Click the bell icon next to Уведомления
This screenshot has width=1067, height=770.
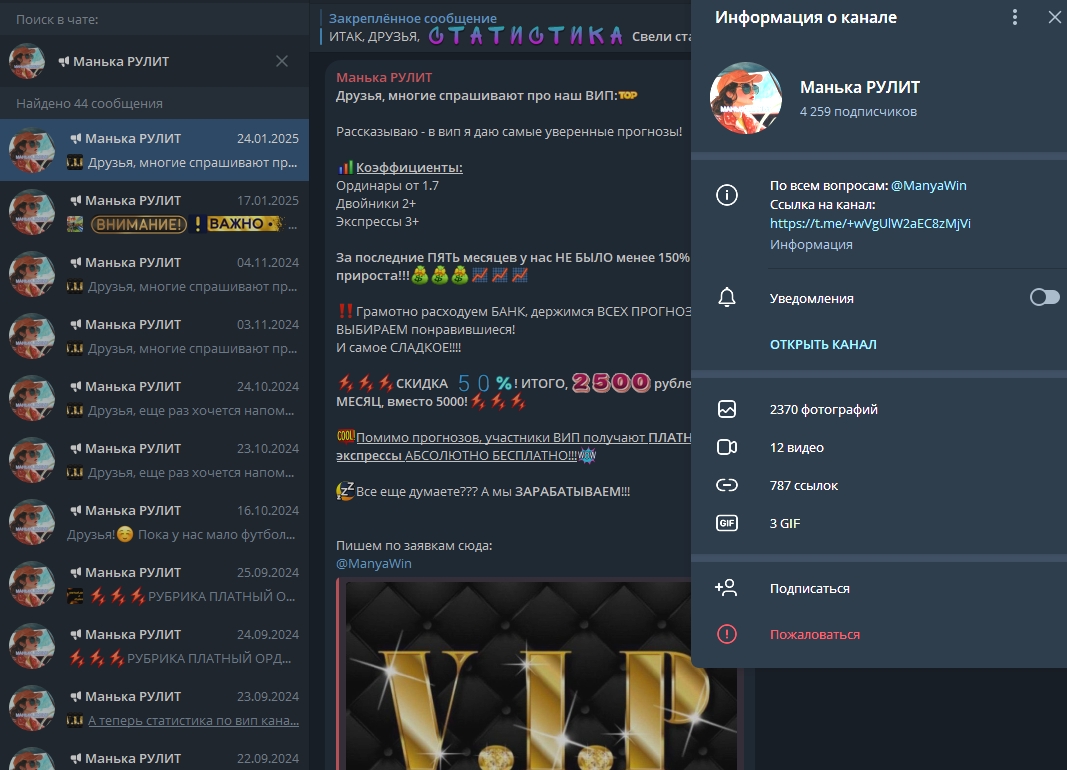[727, 298]
